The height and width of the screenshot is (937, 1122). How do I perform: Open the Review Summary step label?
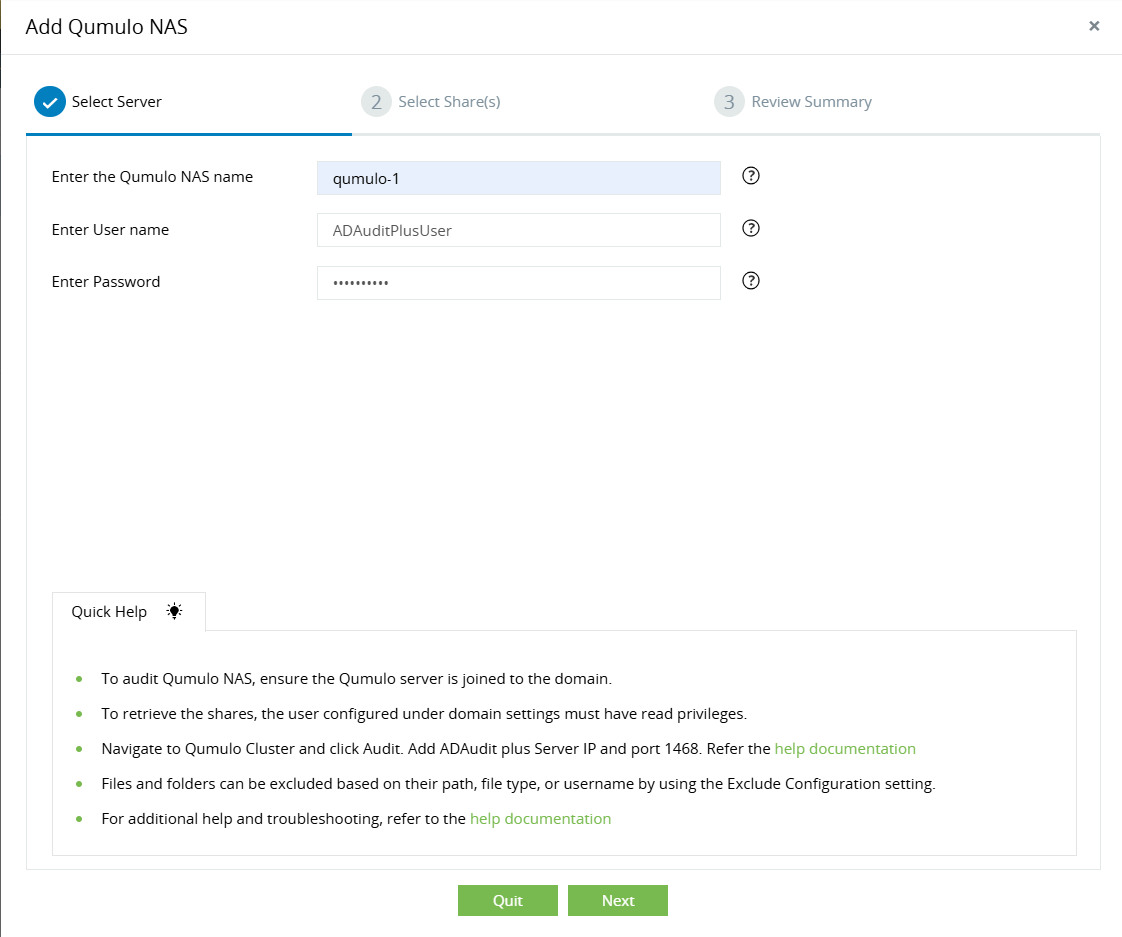click(x=811, y=102)
